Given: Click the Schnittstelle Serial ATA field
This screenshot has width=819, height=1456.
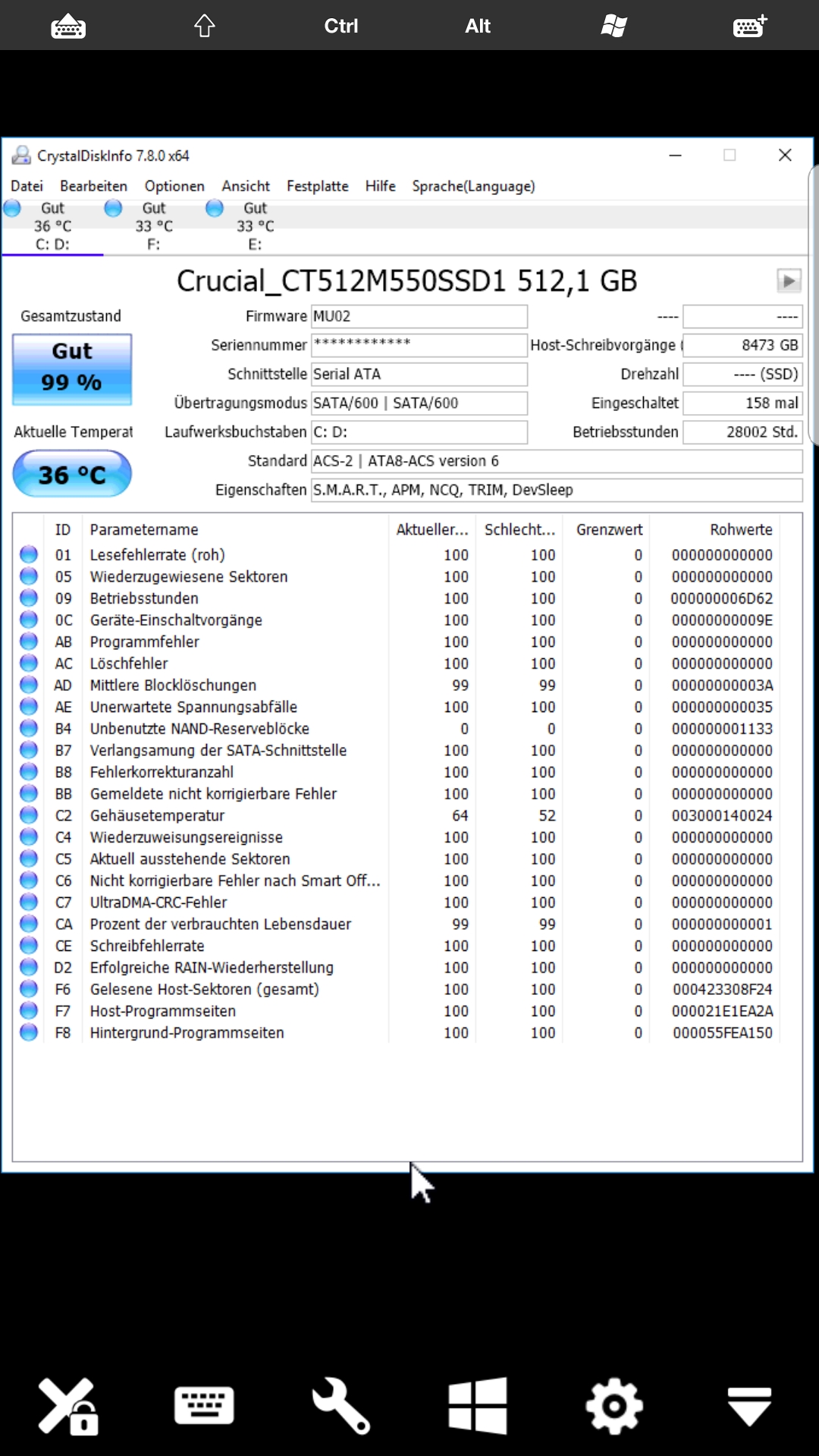Looking at the screenshot, I should coord(419,374).
